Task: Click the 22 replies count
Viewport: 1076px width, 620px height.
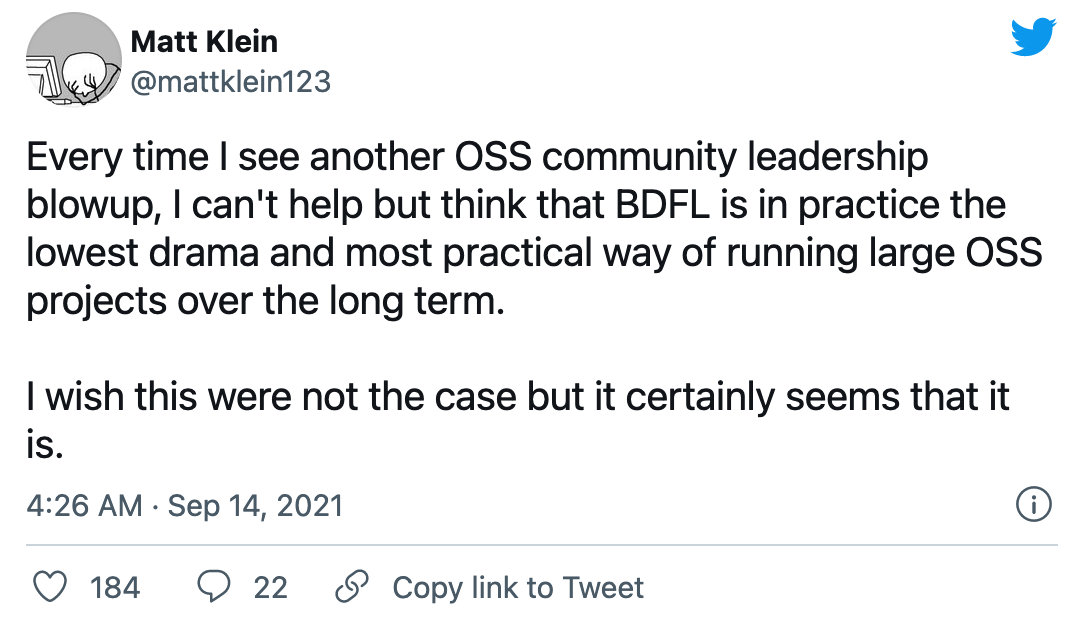Action: pyautogui.click(x=270, y=587)
